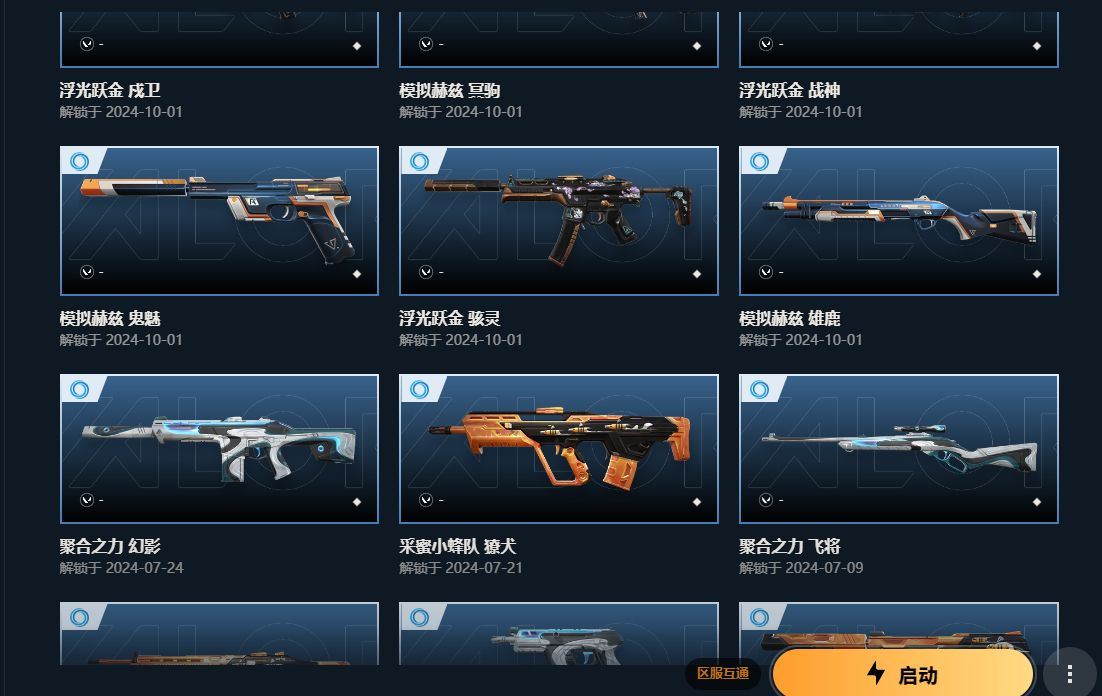Screen dimensions: 1102x696
Task: Click the blue ring badge on 浮光跃金 骏灵 card
Action: coord(420,162)
